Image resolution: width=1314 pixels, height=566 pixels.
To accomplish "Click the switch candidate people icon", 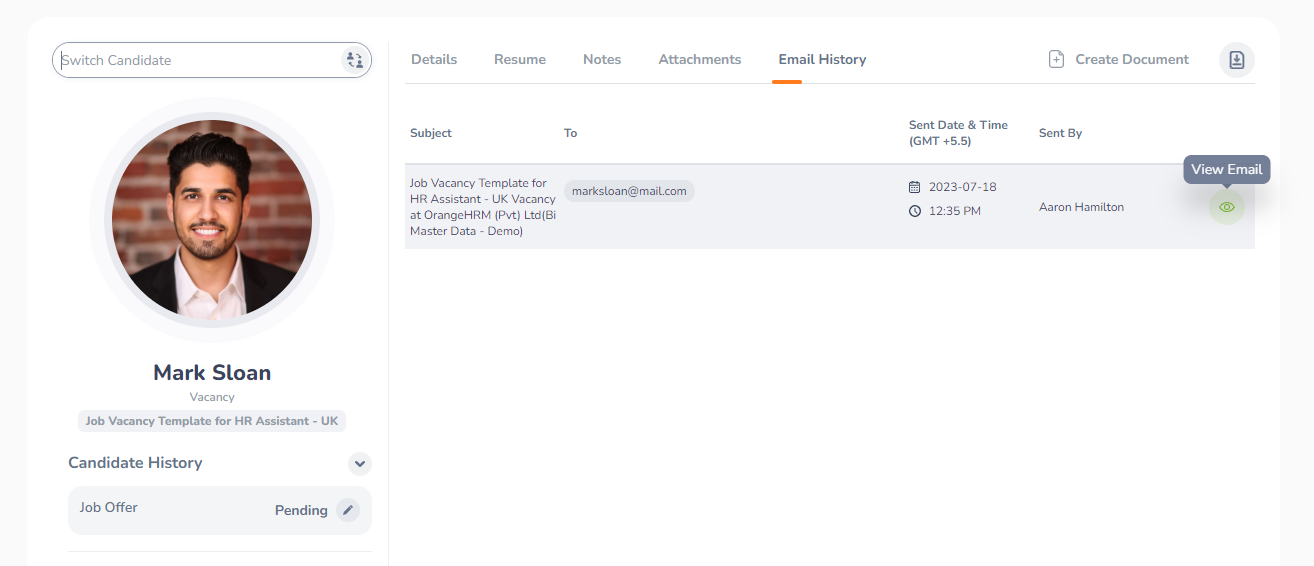I will coord(354,60).
